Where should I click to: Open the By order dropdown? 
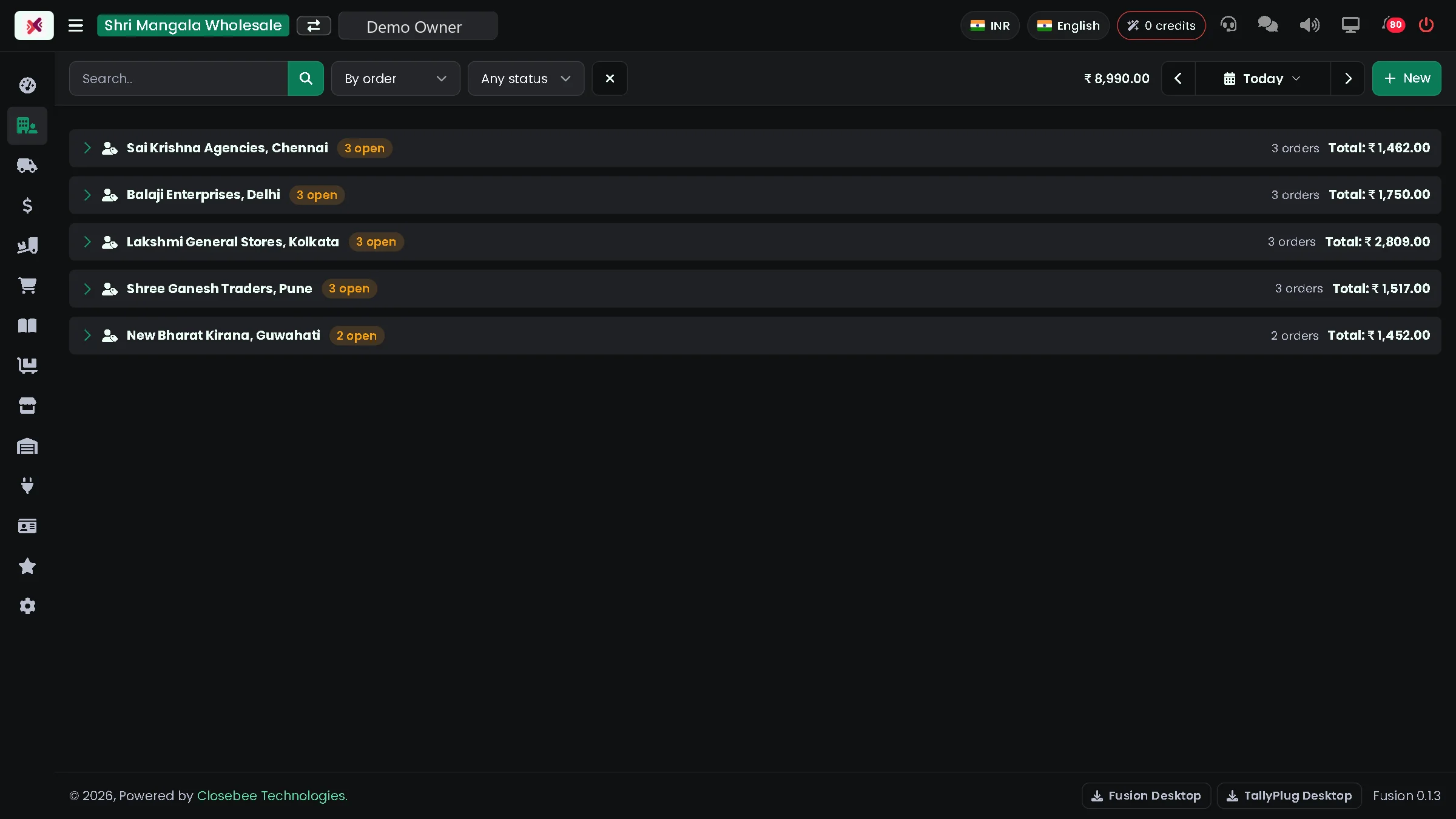tap(396, 78)
